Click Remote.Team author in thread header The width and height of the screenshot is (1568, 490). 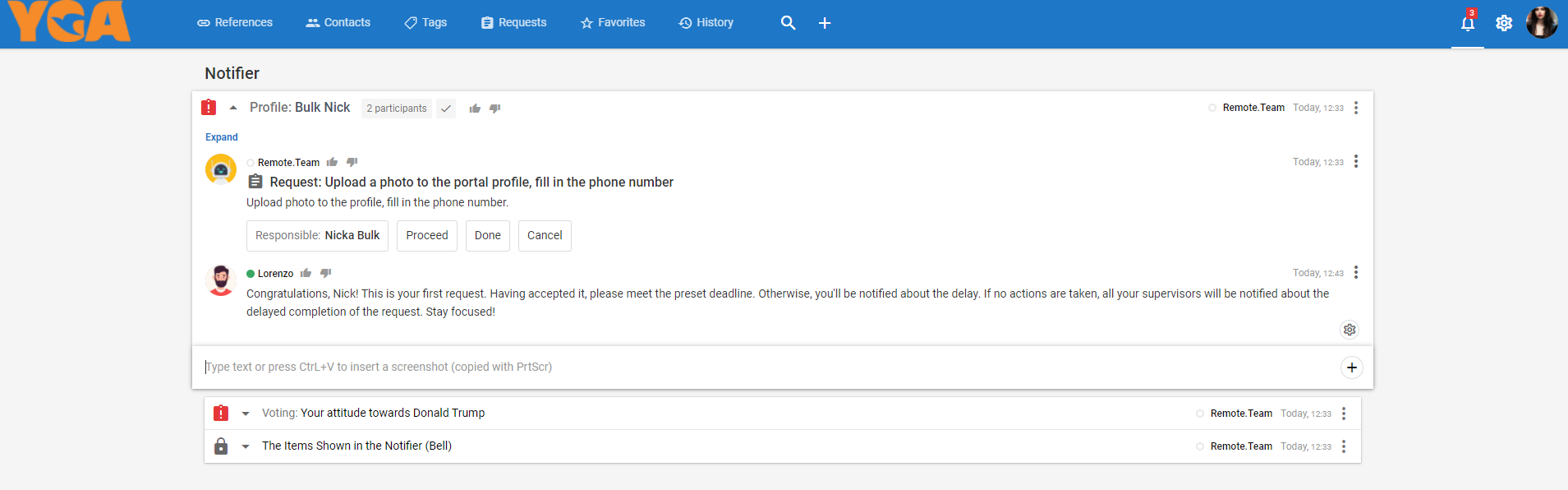pos(1253,108)
